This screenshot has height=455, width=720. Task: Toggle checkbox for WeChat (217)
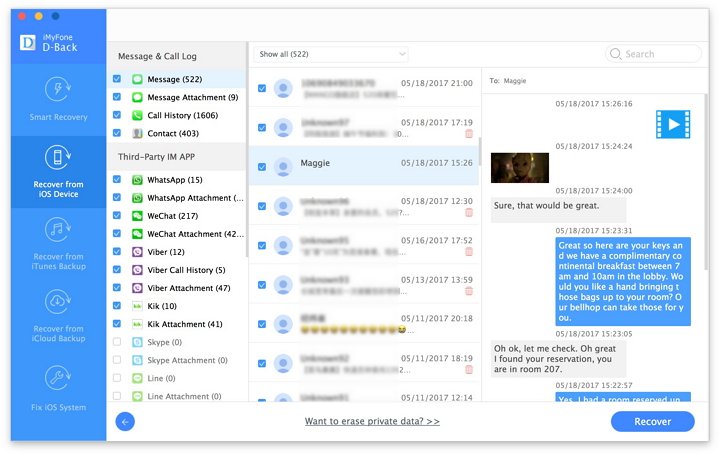click(x=117, y=216)
